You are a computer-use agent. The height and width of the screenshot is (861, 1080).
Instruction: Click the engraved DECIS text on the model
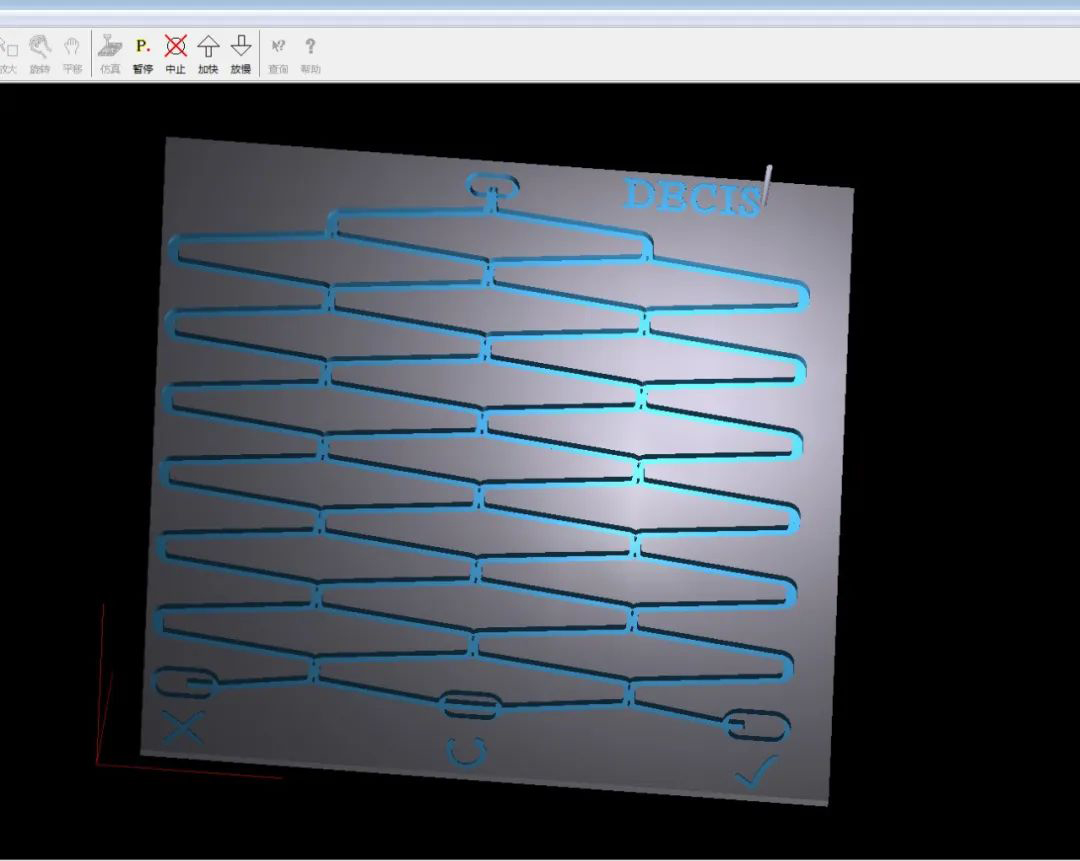coord(690,196)
